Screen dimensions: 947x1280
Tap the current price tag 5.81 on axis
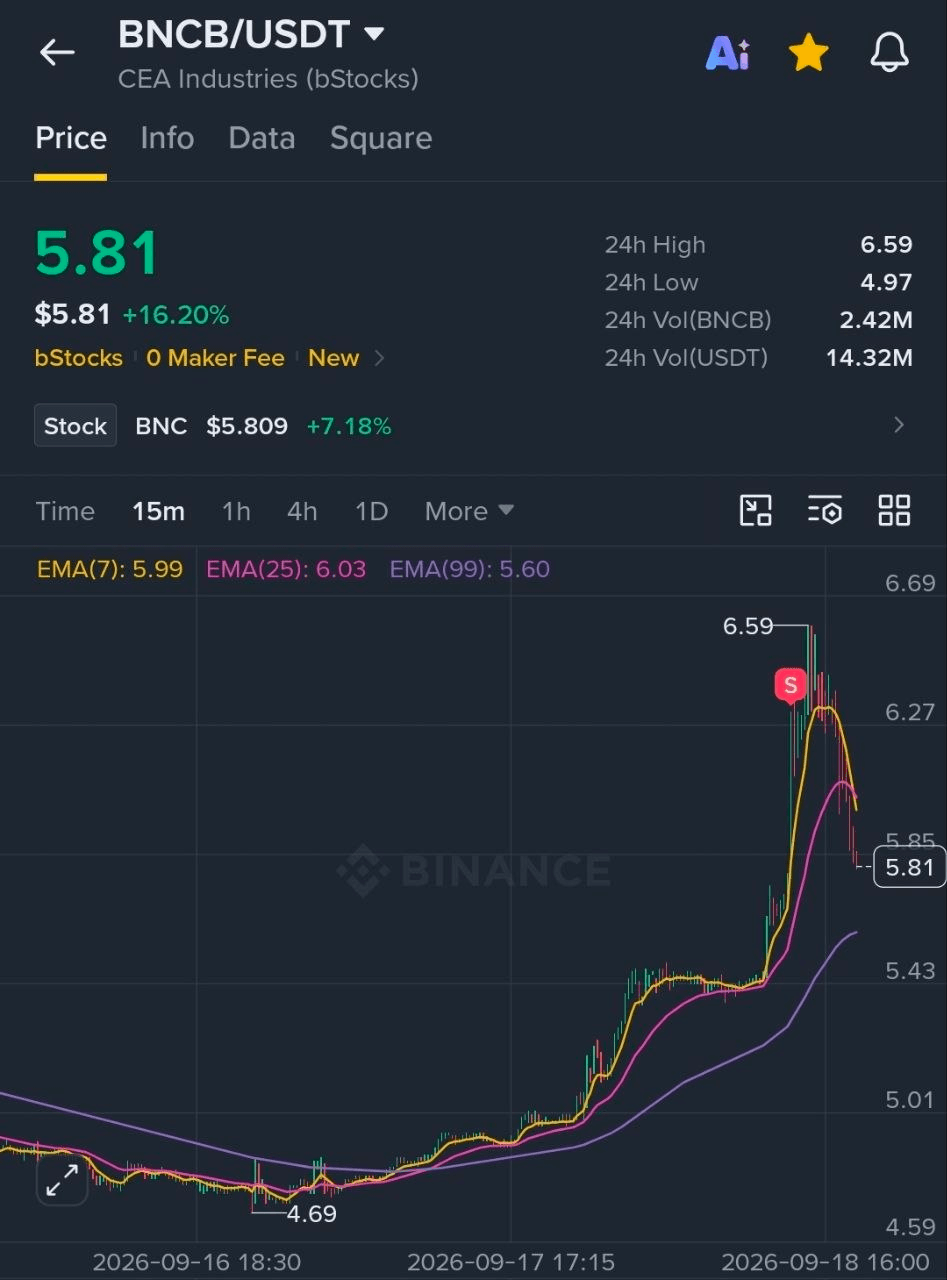click(909, 867)
